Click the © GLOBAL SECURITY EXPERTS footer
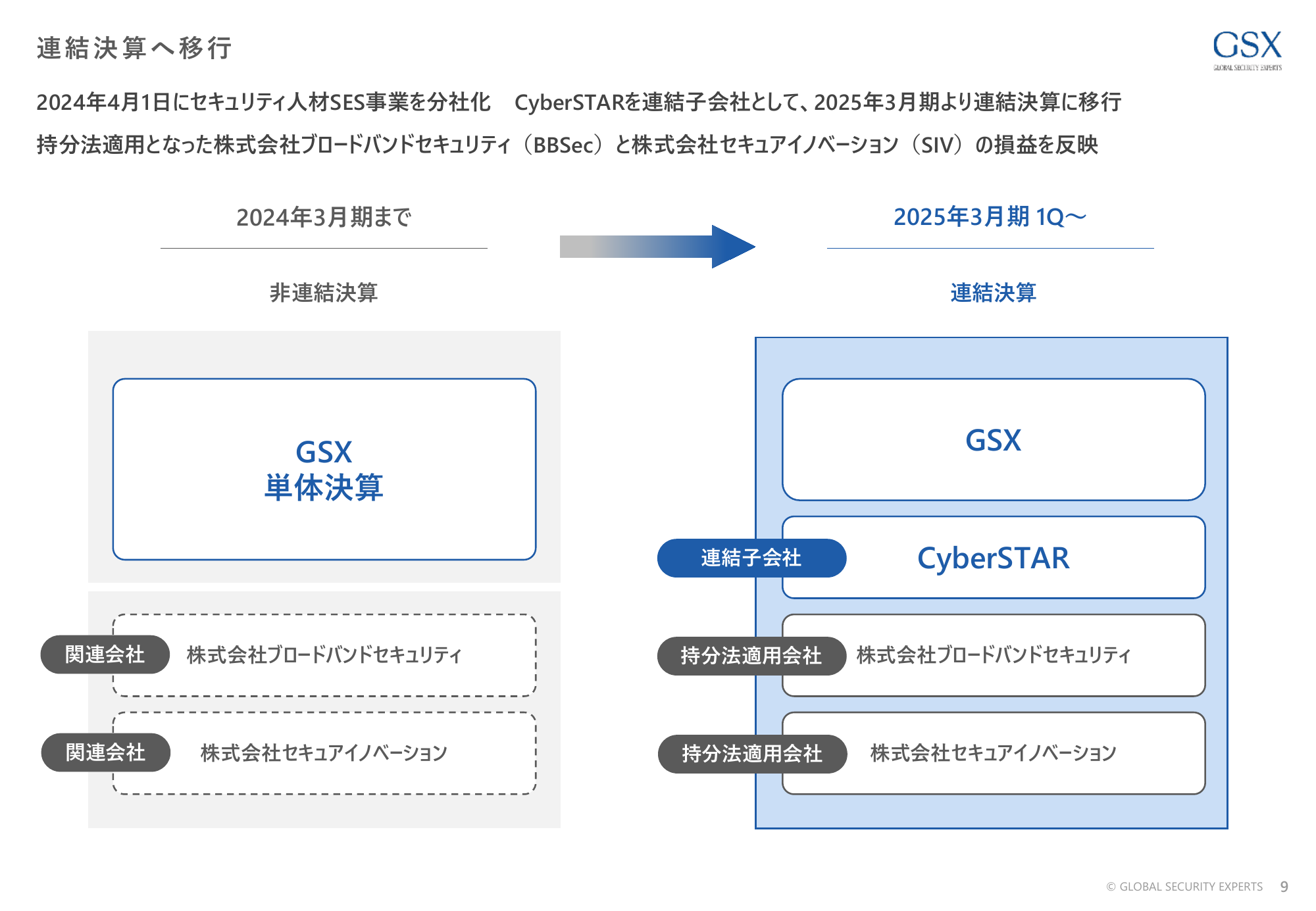Screen dimensions: 1316x911 (x=1184, y=887)
